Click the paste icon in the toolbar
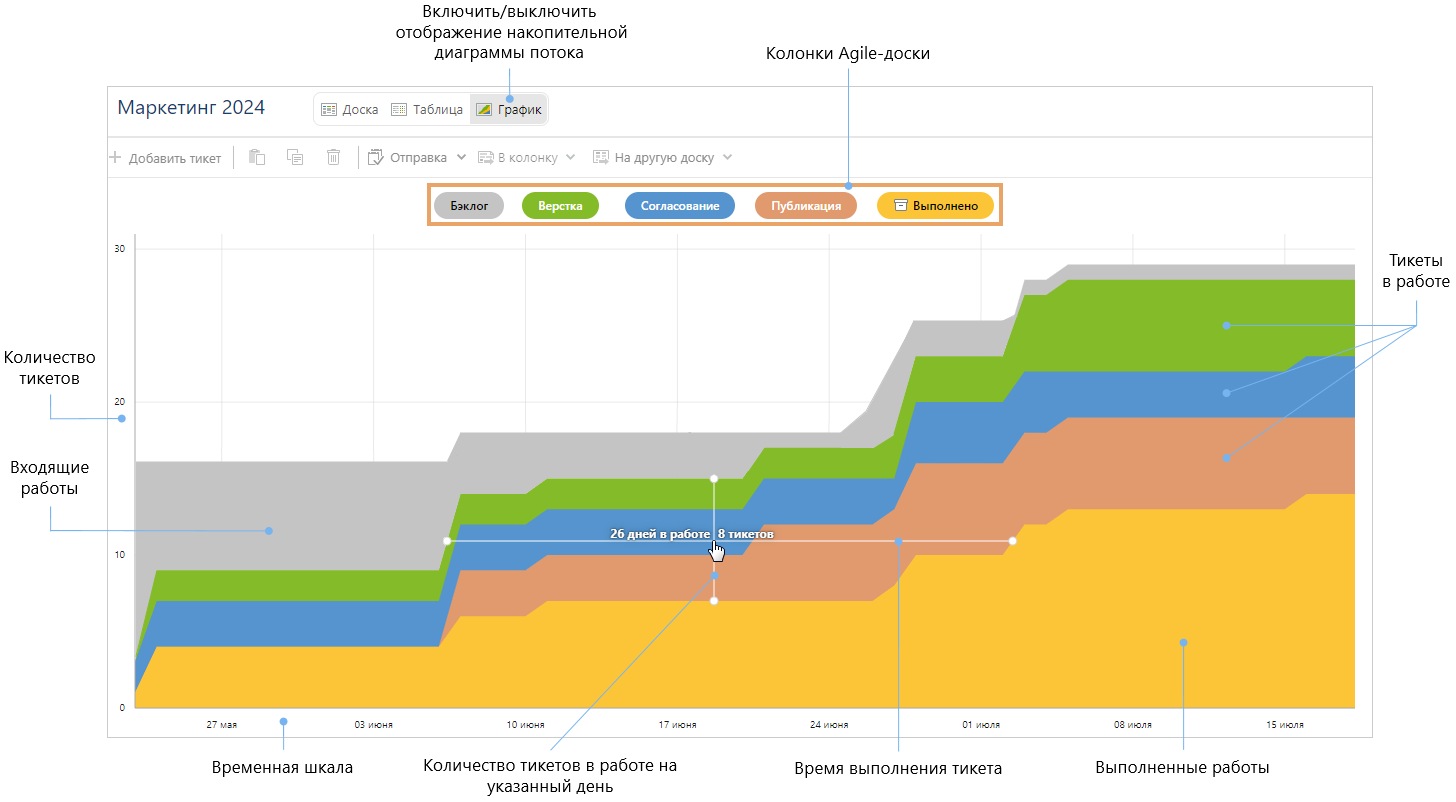Image resolution: width=1456 pixels, height=802 pixels. [257, 157]
